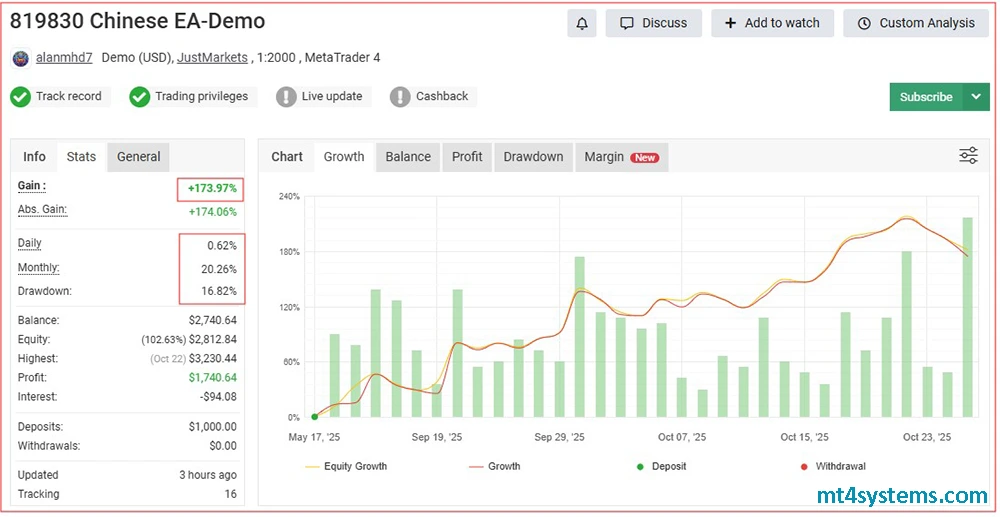This screenshot has height=517, width=1000.
Task: Click the Live update warning icon
Action: coord(287,97)
